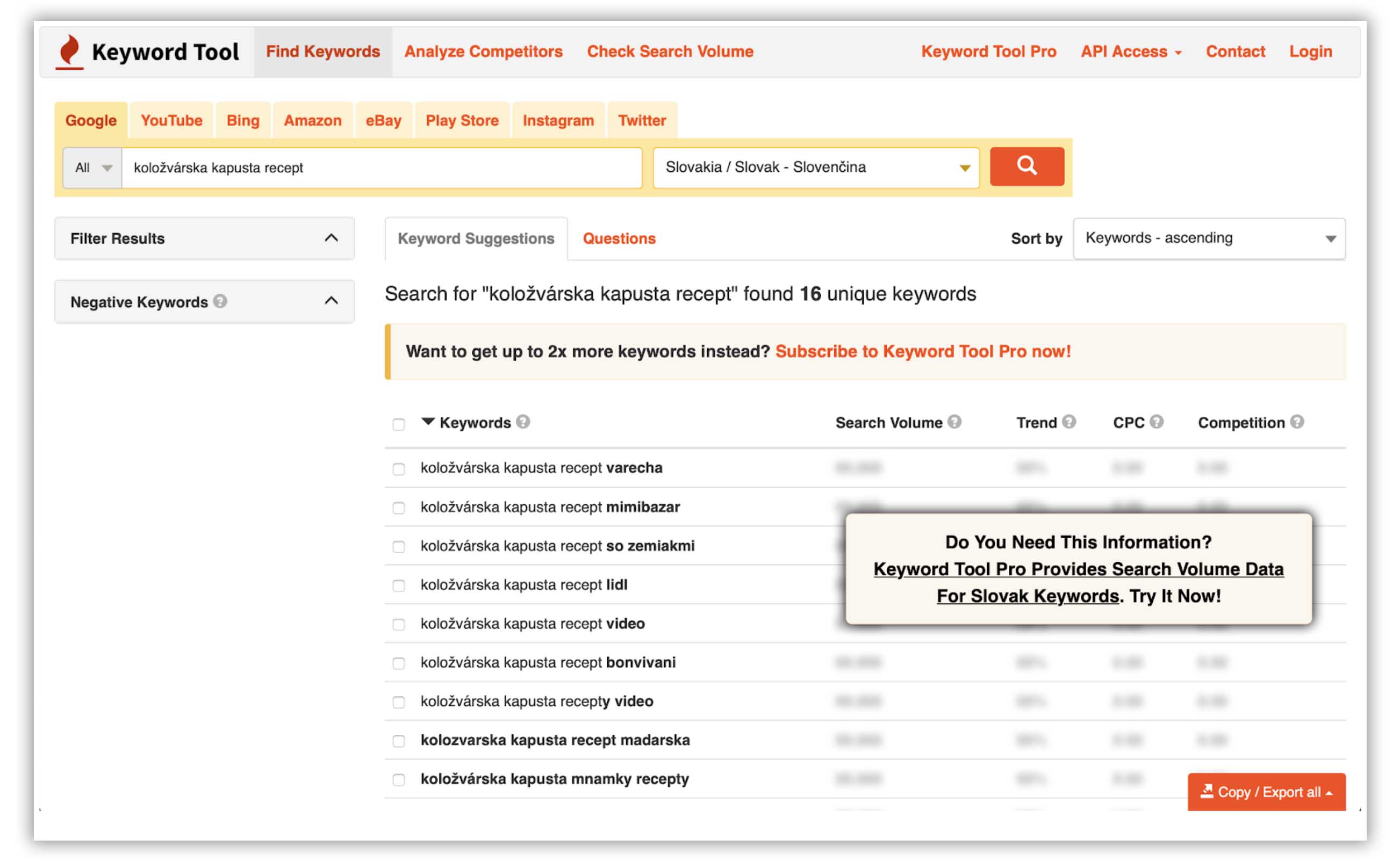Click the sort arrow before Keywords header
Viewport: 1400px width, 861px height.
coord(428,422)
